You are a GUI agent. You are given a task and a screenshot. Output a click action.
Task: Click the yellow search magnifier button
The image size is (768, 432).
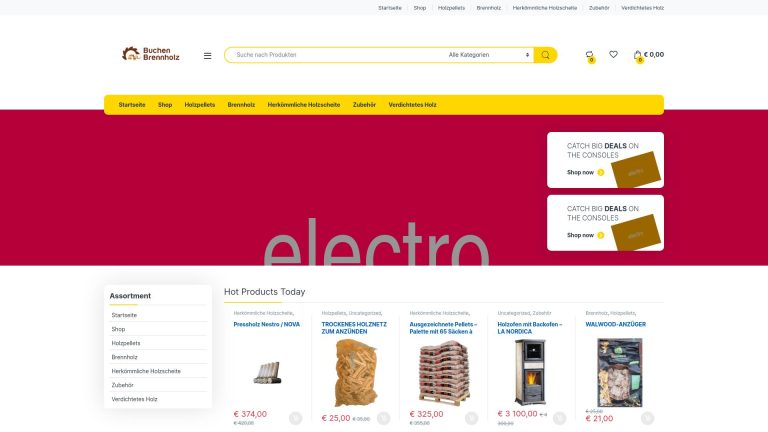[545, 55]
